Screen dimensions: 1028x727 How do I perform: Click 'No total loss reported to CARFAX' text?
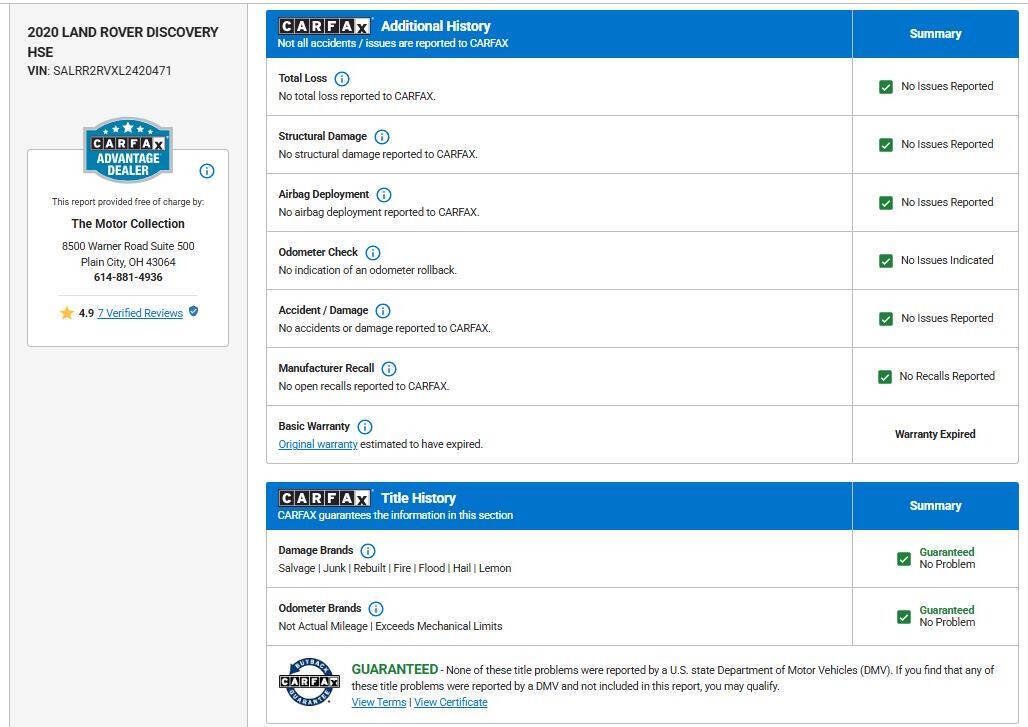(357, 96)
